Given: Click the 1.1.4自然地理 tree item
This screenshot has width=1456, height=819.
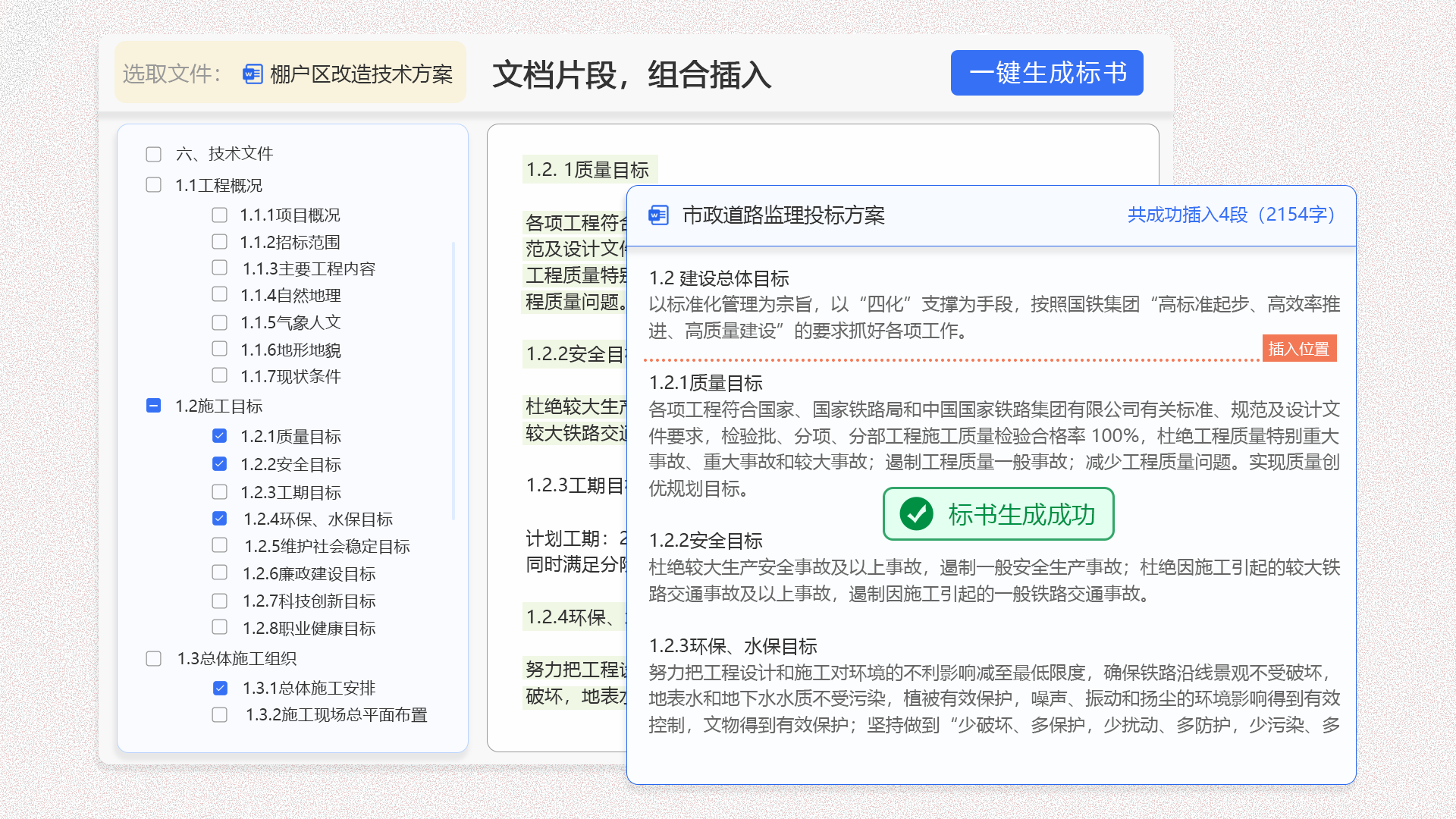Looking at the screenshot, I should pos(290,295).
